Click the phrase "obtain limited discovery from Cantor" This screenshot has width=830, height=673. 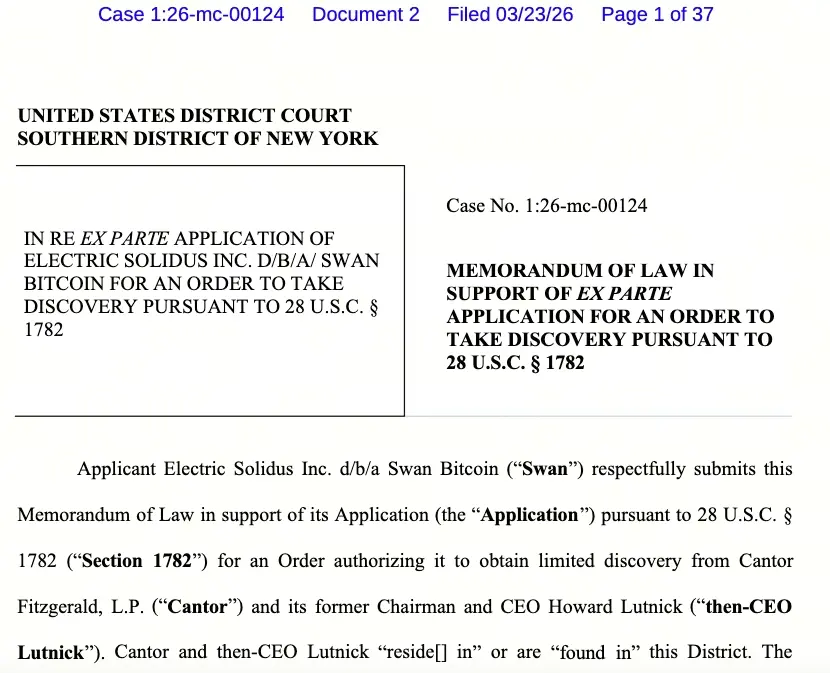click(x=636, y=560)
